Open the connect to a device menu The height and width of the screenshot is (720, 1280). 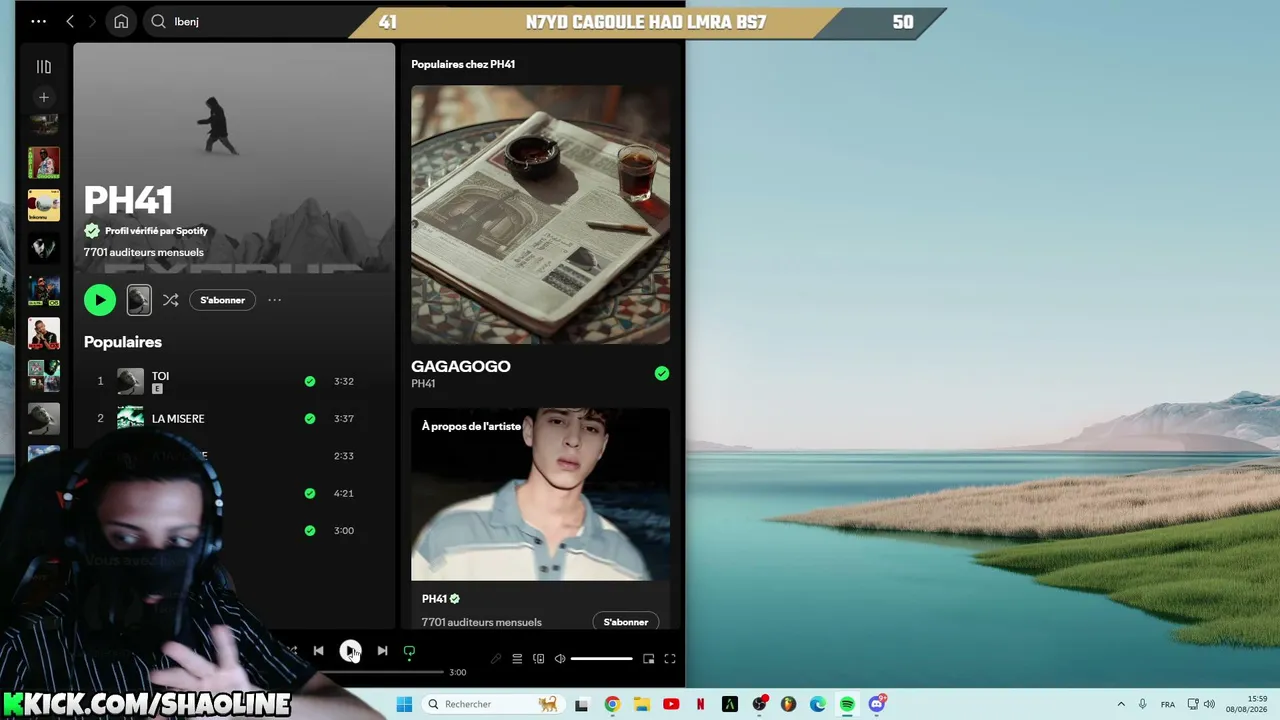click(x=538, y=659)
